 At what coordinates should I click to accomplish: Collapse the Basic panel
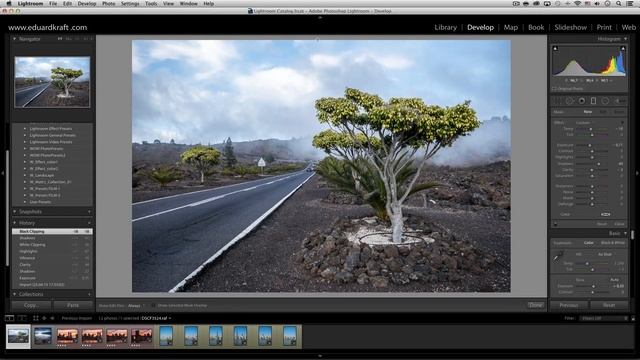(x=625, y=233)
